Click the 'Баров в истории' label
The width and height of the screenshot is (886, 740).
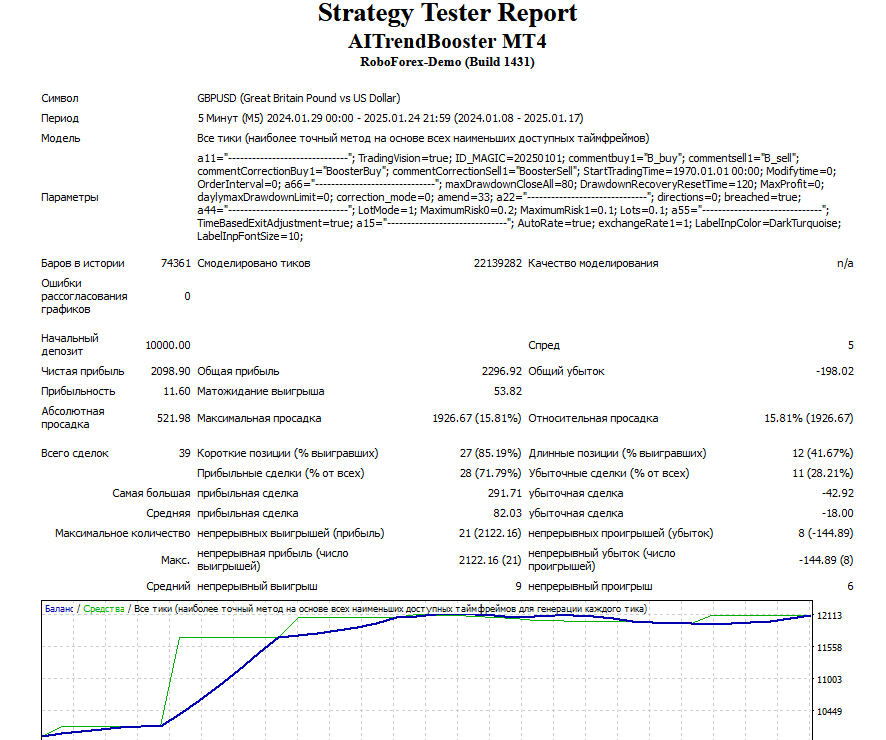click(x=82, y=263)
